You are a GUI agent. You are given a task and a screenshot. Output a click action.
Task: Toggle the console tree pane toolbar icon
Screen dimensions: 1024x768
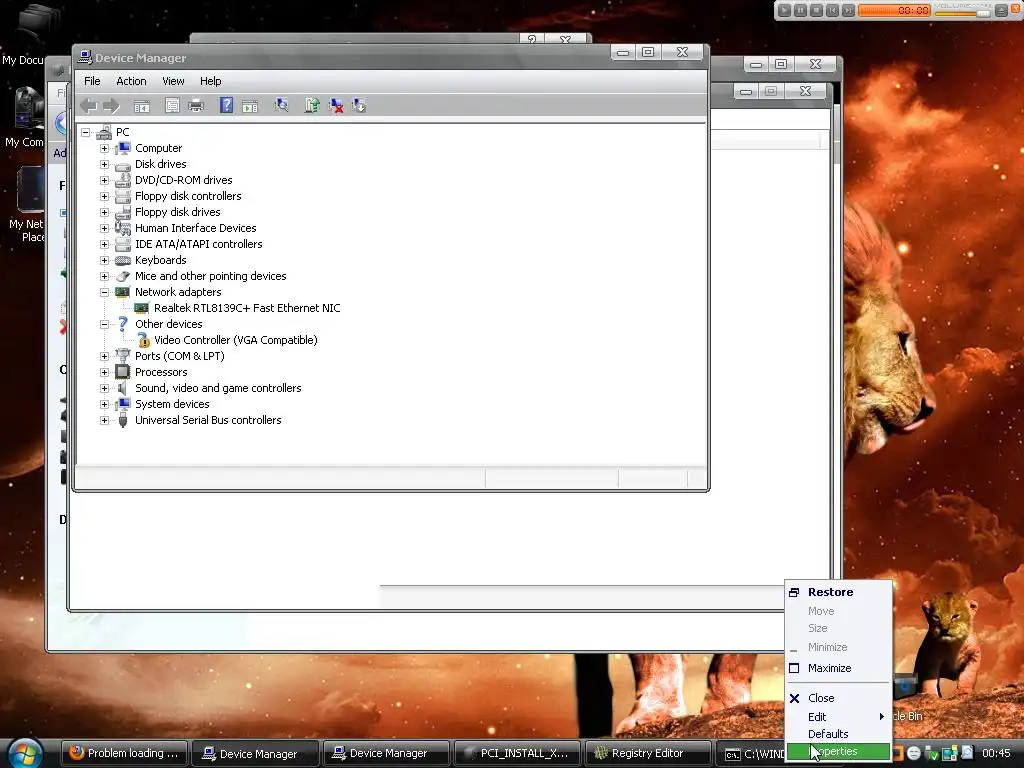click(x=142, y=105)
